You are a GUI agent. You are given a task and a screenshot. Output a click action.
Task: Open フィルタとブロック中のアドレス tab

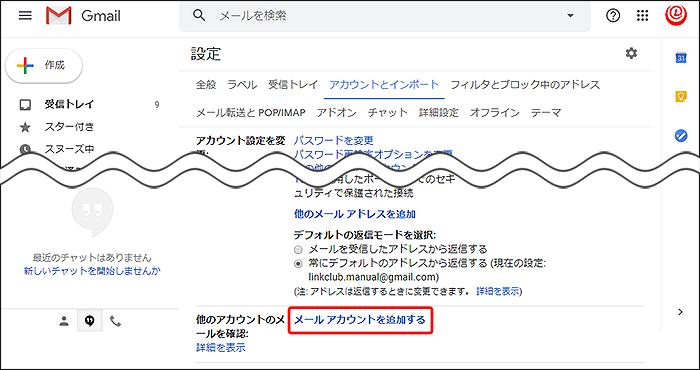pyautogui.click(x=525, y=85)
